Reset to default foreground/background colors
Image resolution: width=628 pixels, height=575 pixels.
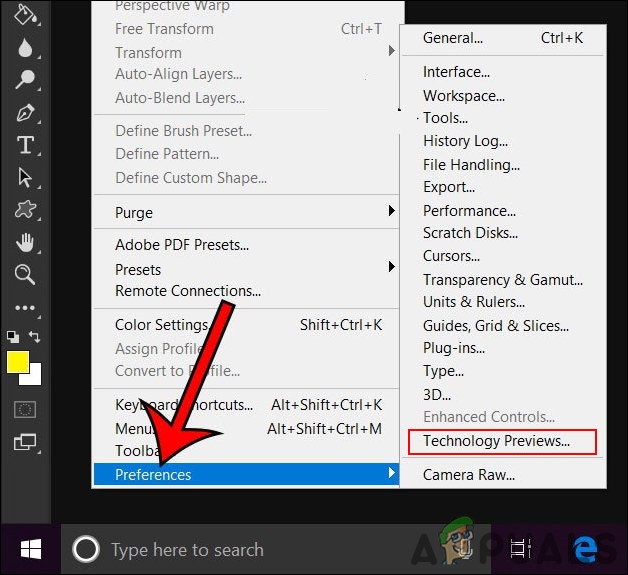click(12, 337)
